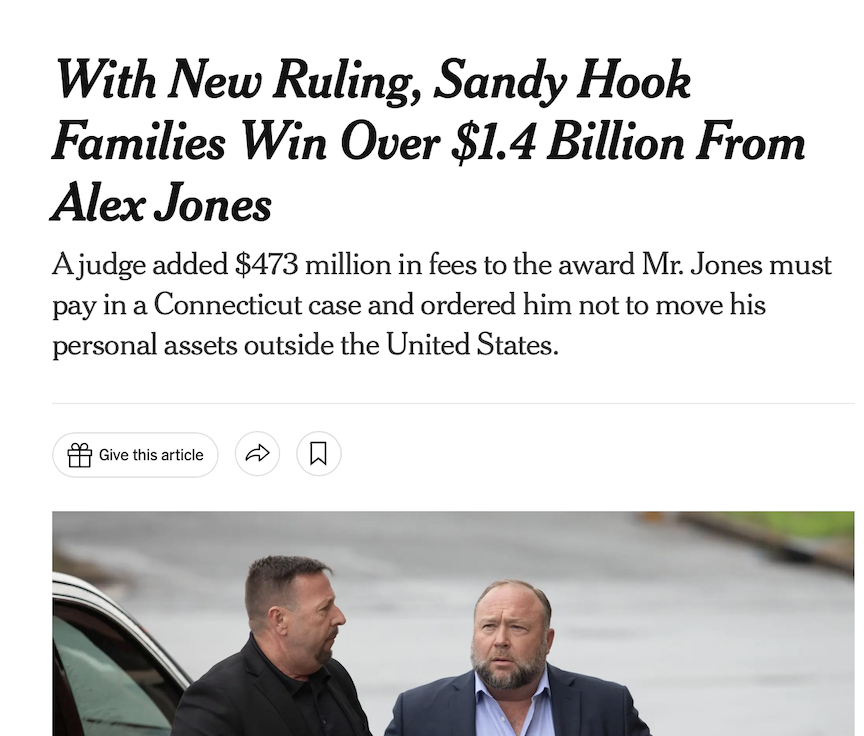Click "Families Win Over" in the headline
Viewport: 864px width, 736px height.
tap(246, 143)
